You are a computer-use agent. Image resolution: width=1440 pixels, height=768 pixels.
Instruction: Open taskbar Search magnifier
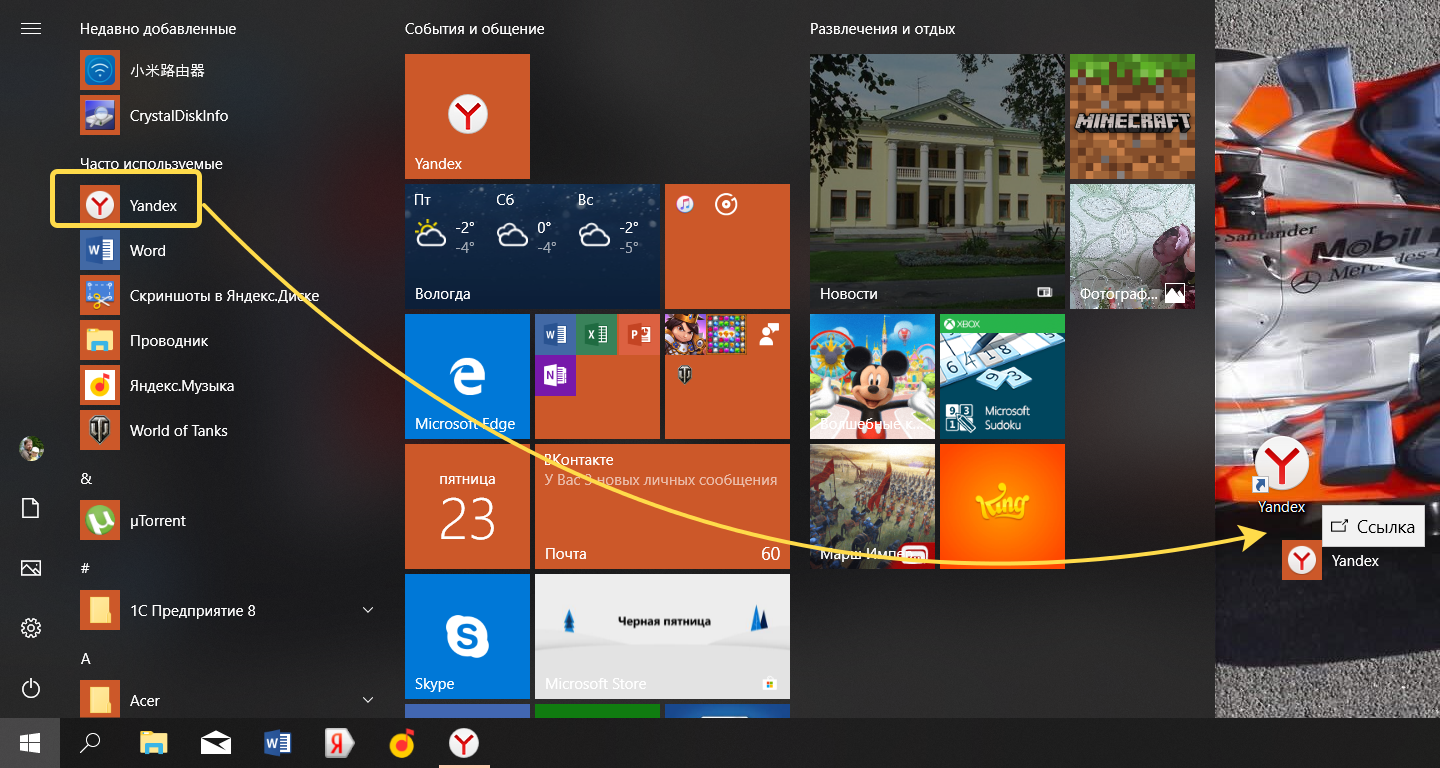(x=90, y=742)
